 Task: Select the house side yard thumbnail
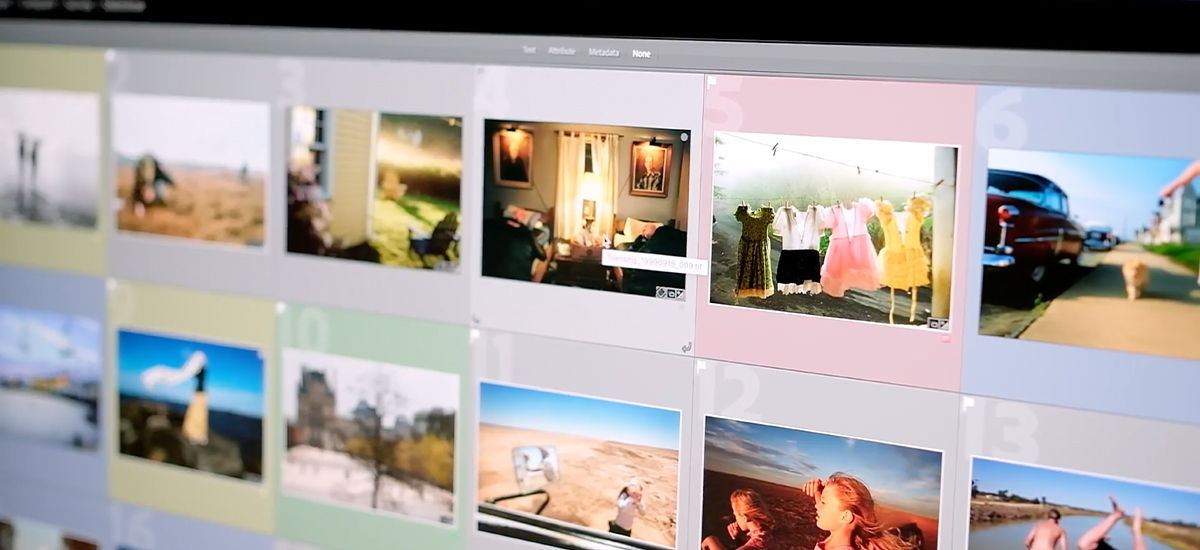coord(374,187)
